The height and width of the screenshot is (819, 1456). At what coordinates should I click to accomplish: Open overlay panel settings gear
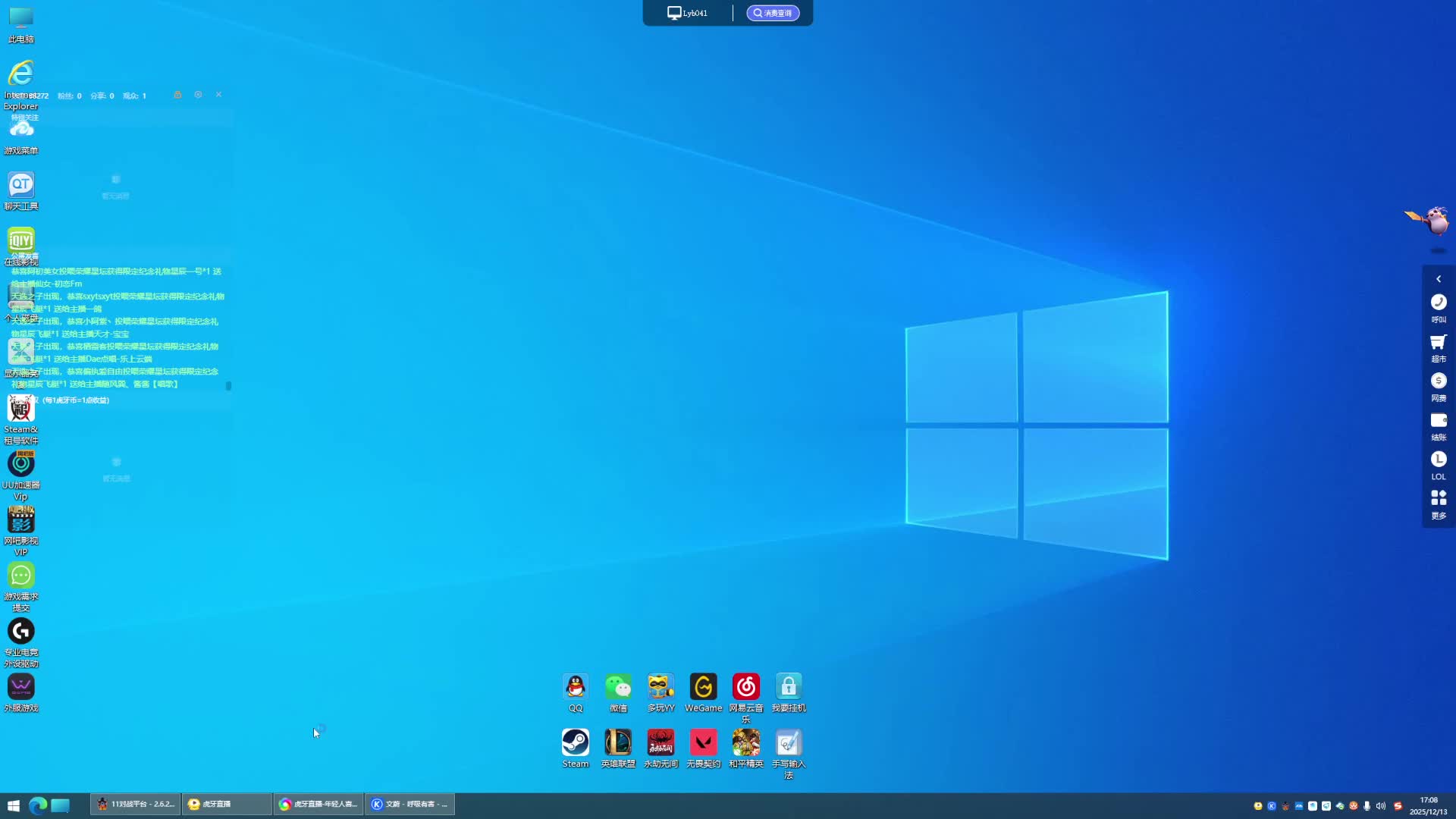(x=198, y=95)
